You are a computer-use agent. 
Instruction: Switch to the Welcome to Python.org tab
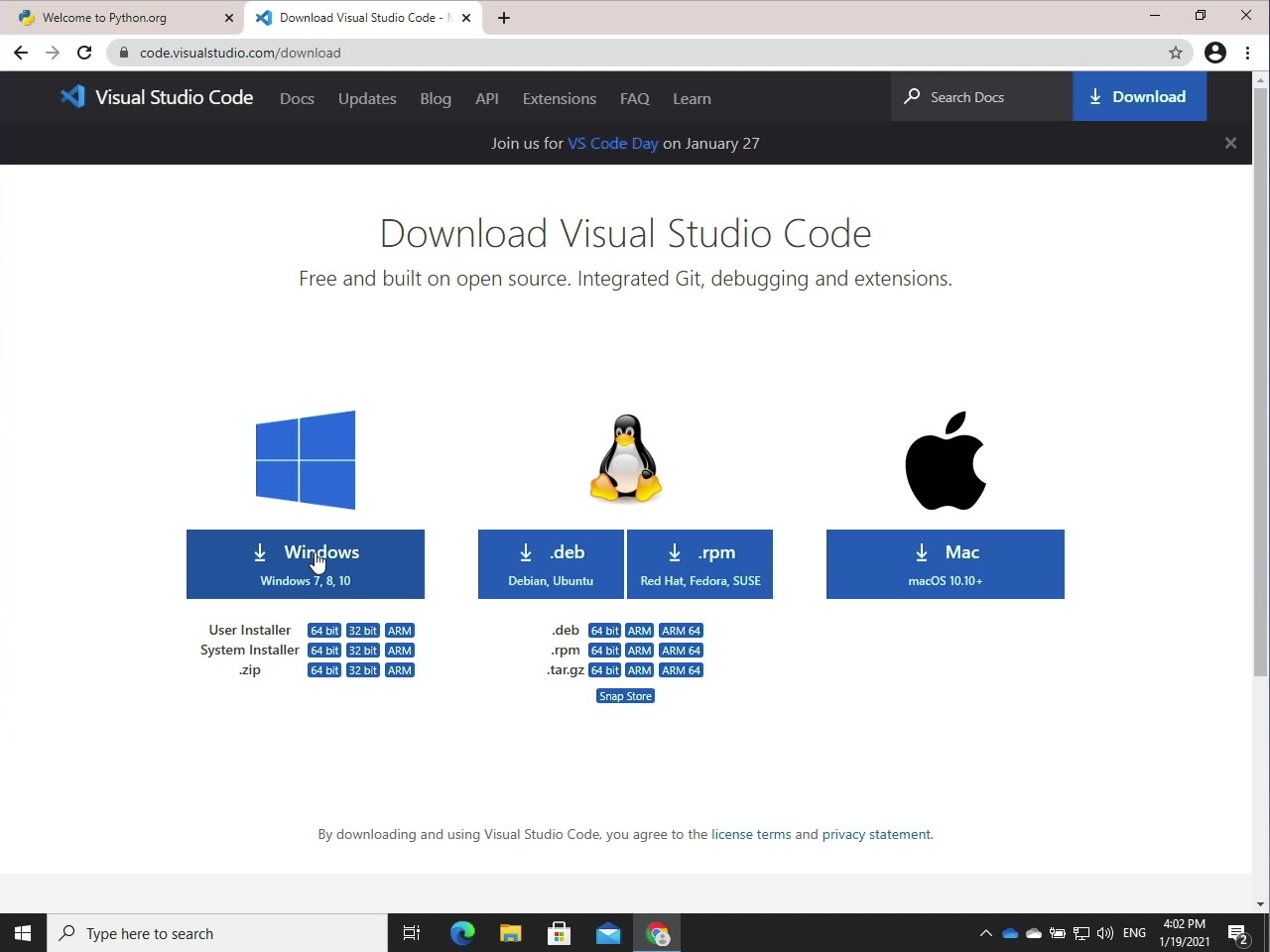click(x=124, y=18)
